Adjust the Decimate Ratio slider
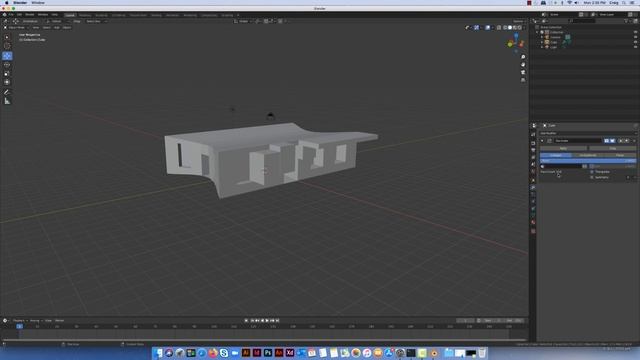Screen dimensions: 640x360 (588, 161)
